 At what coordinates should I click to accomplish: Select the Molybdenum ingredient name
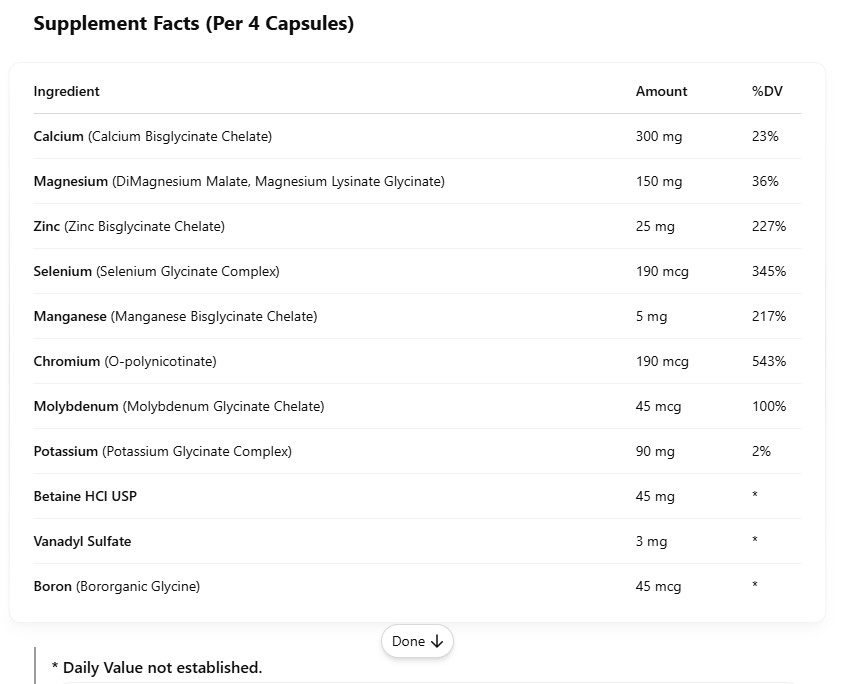(76, 406)
